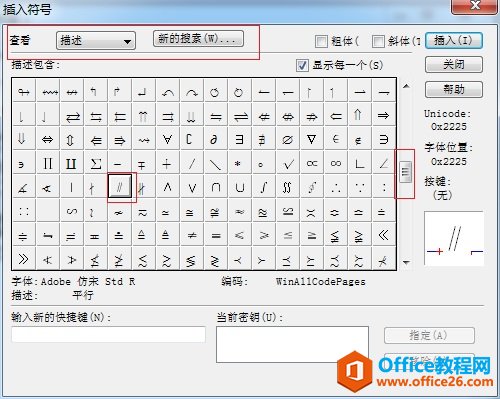
Task: Choose the not-equal symbol ≠
Action: [192, 235]
